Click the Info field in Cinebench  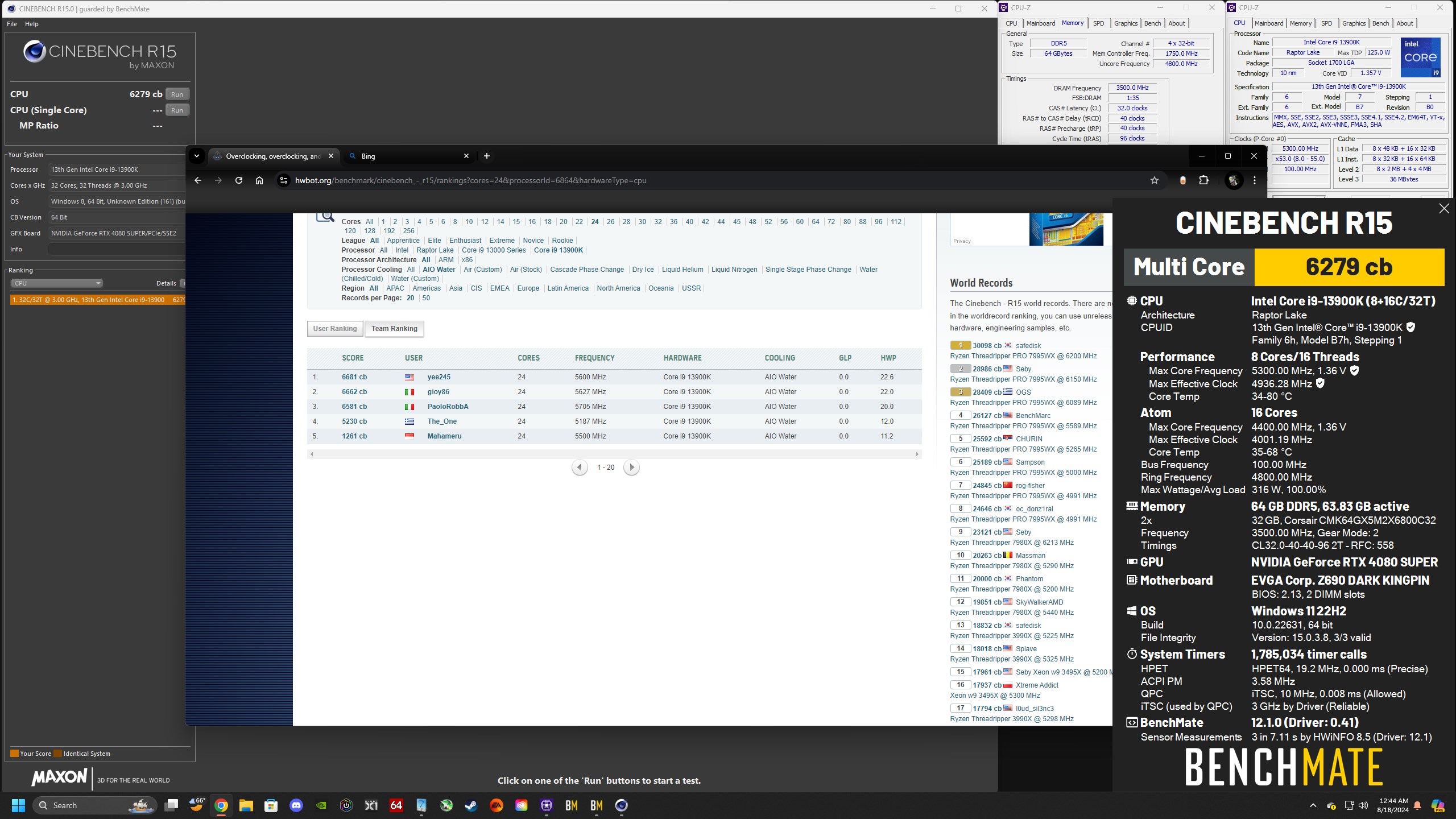pos(117,249)
